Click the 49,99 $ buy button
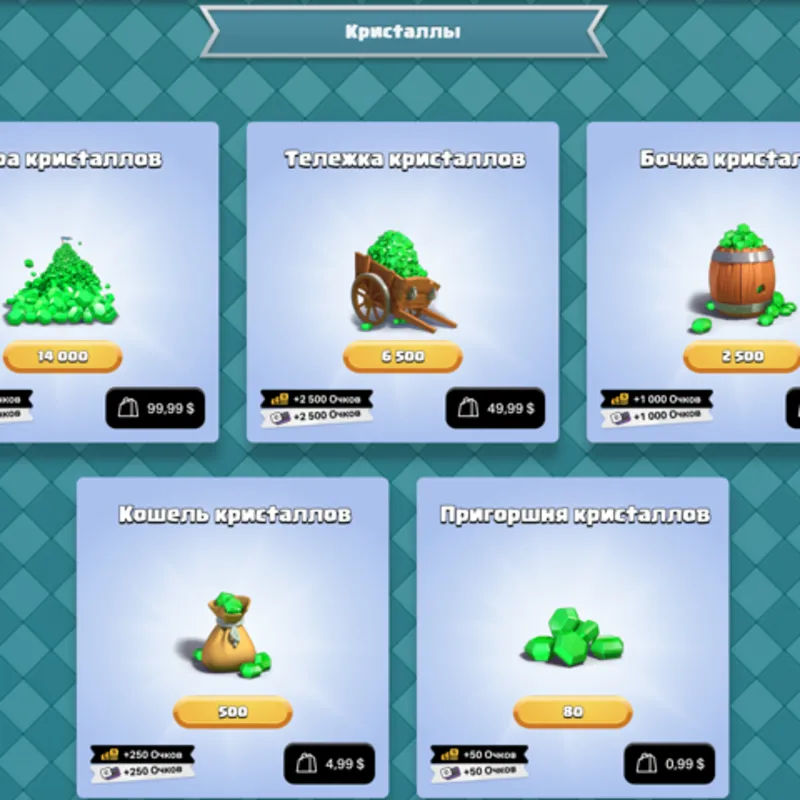The image size is (800, 800). click(495, 408)
